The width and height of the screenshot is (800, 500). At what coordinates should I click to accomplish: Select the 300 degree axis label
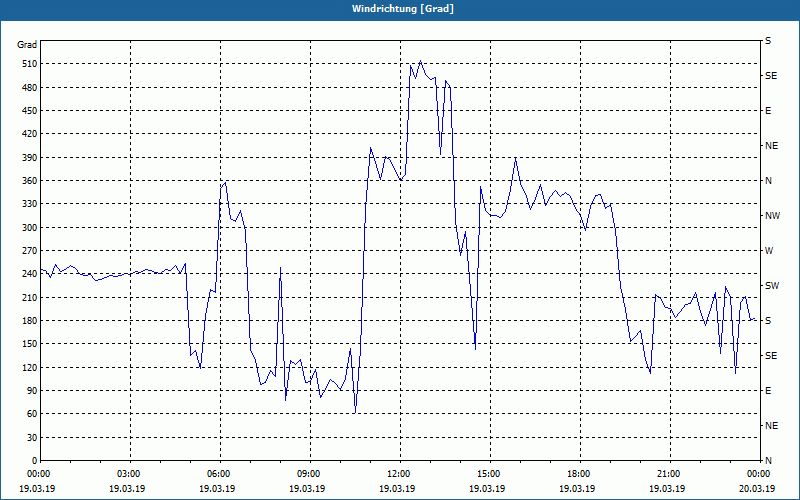click(30, 228)
